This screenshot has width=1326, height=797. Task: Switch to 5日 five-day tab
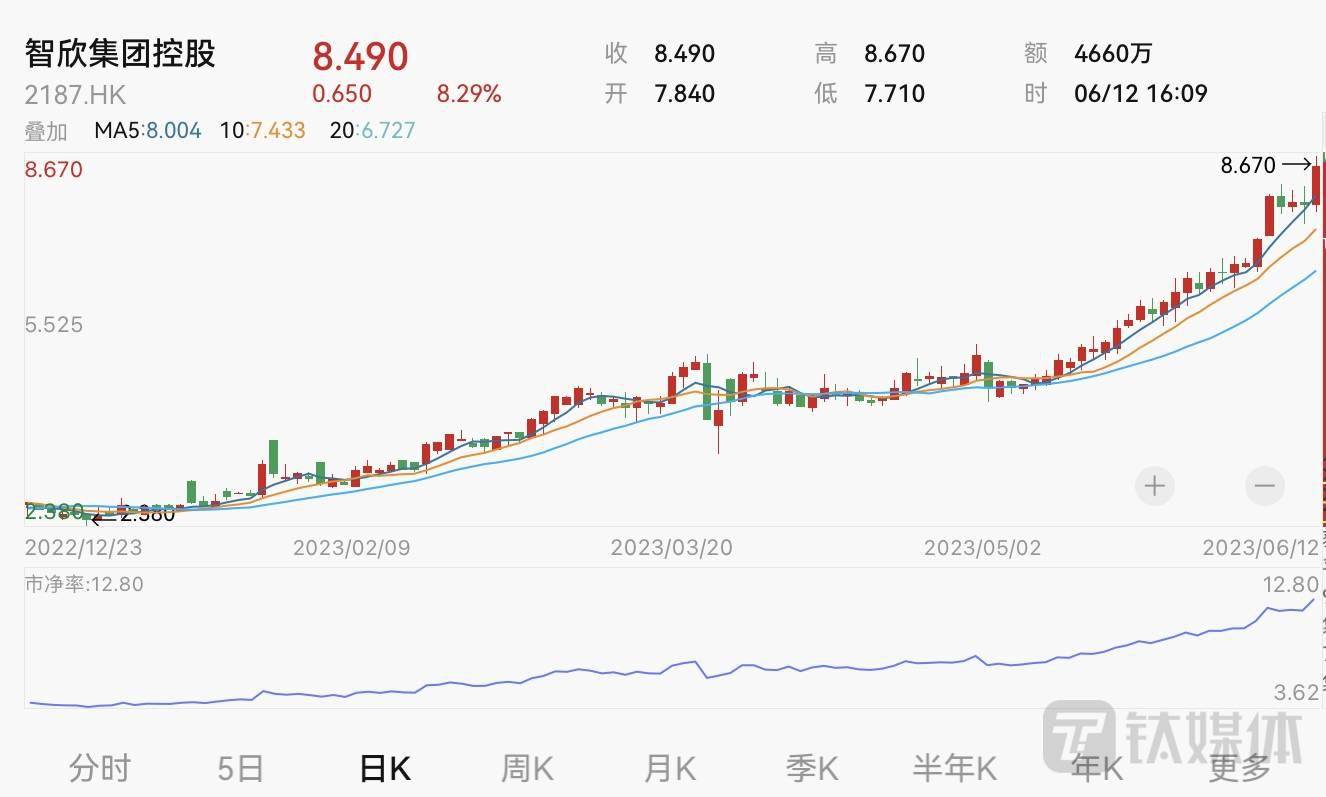[240, 768]
